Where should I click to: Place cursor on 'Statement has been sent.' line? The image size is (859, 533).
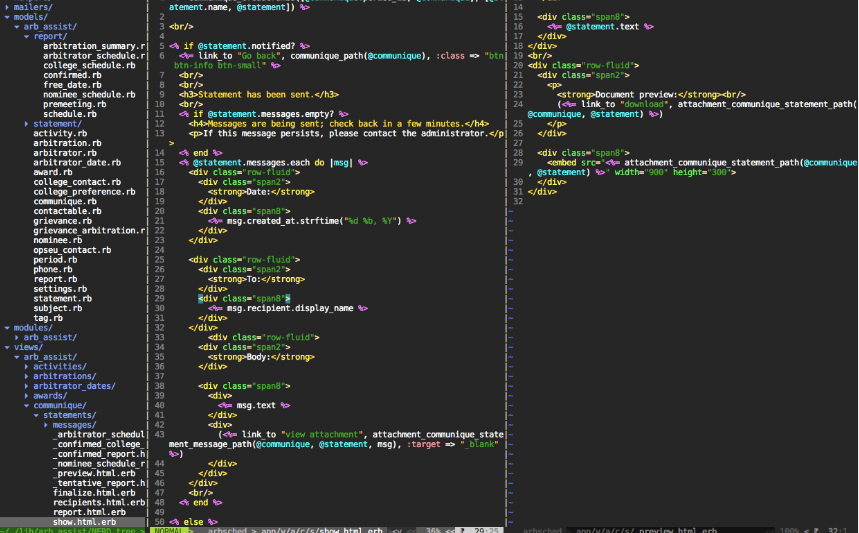point(259,95)
